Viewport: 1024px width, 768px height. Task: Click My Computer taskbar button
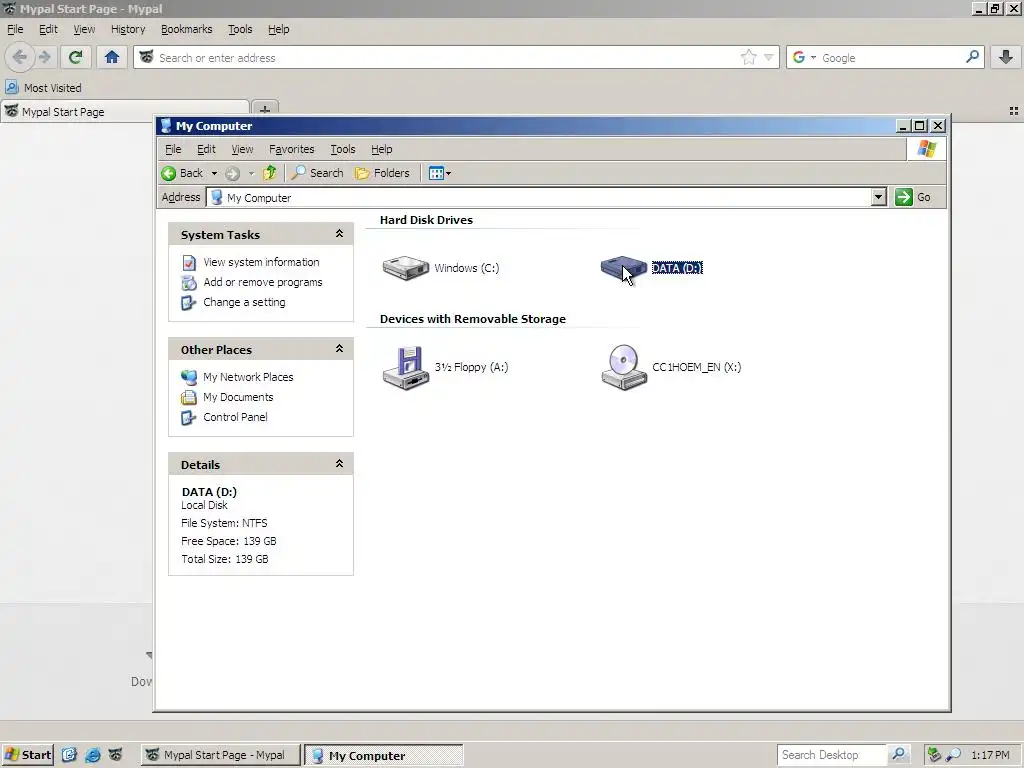(385, 756)
